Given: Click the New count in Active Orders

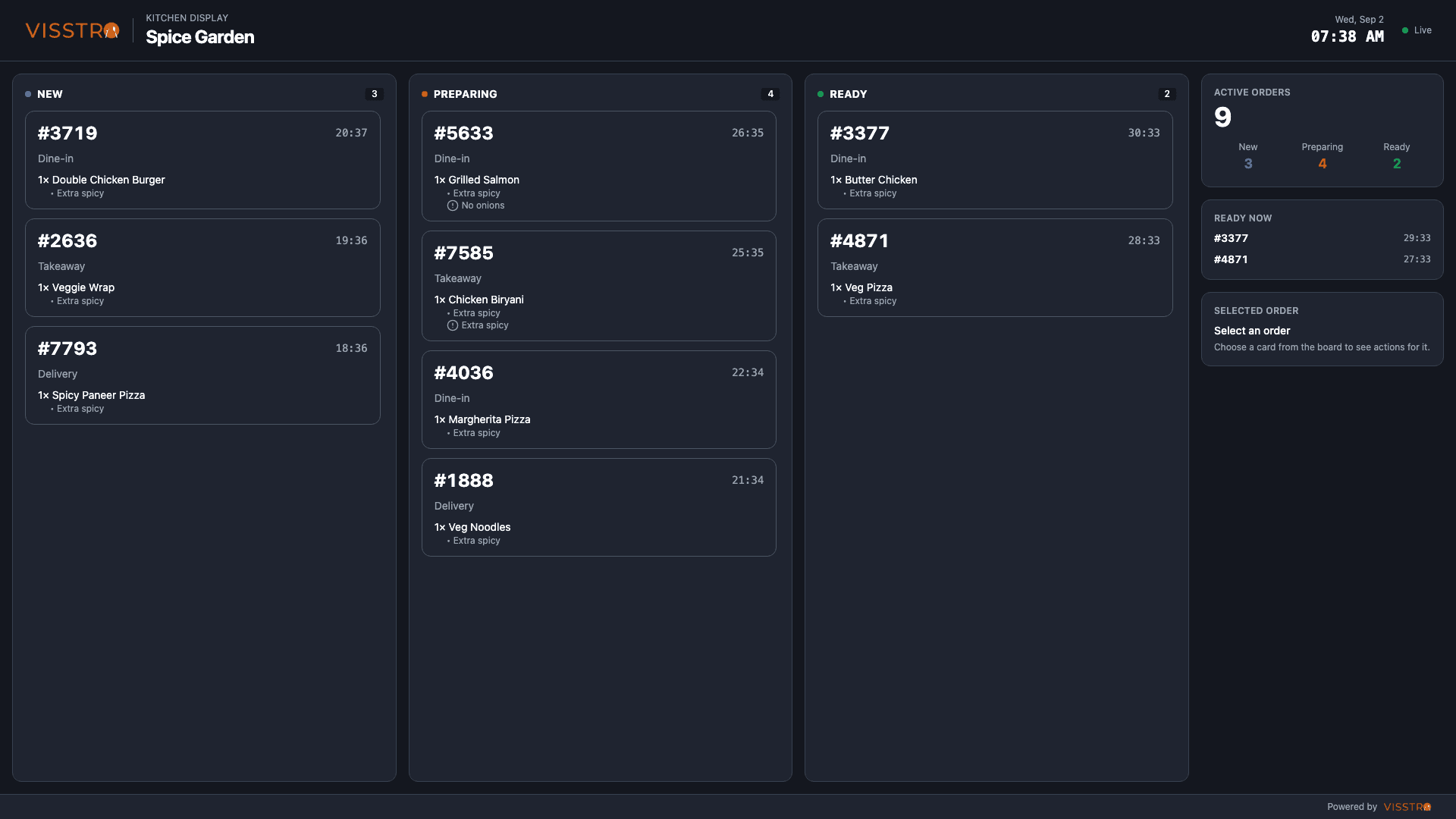Looking at the screenshot, I should point(1248,164).
